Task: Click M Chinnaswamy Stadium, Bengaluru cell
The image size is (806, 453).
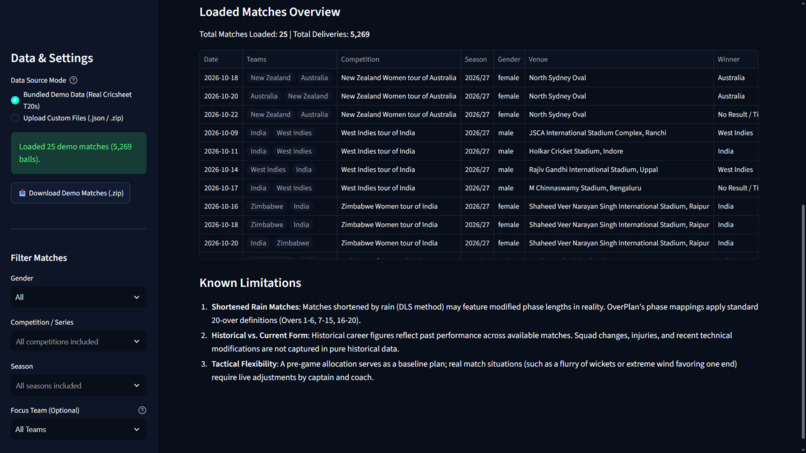Action: click(x=619, y=188)
